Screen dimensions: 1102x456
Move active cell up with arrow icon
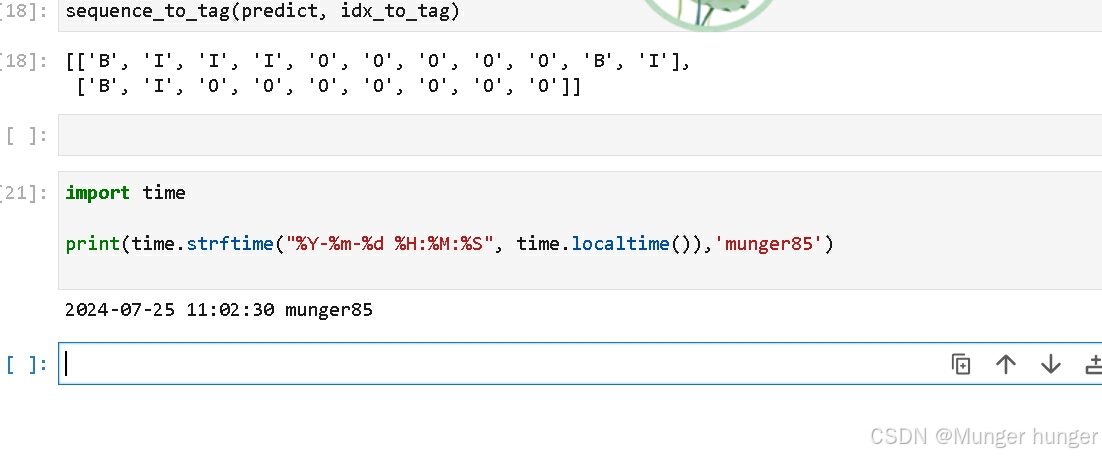click(x=1006, y=364)
